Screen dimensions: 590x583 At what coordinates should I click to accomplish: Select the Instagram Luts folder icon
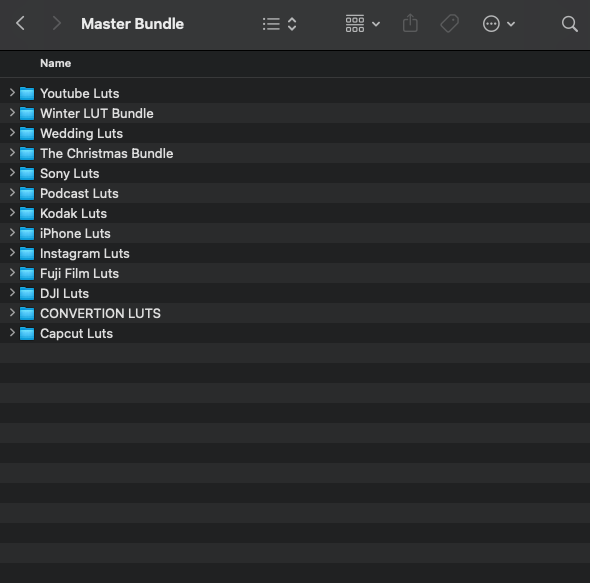point(27,253)
